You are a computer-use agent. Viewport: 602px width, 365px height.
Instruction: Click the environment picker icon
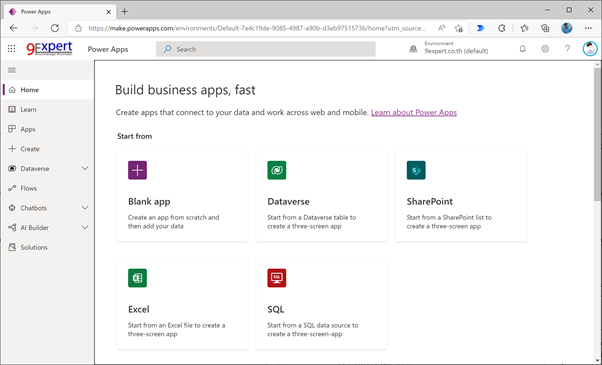[413, 49]
